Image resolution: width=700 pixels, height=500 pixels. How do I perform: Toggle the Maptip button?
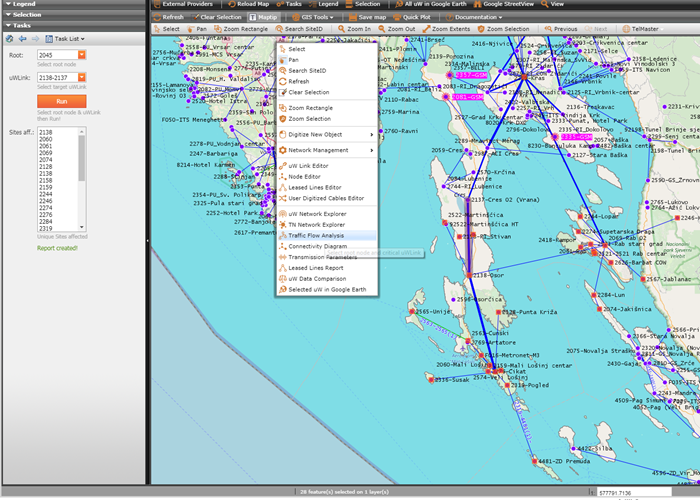[263, 17]
